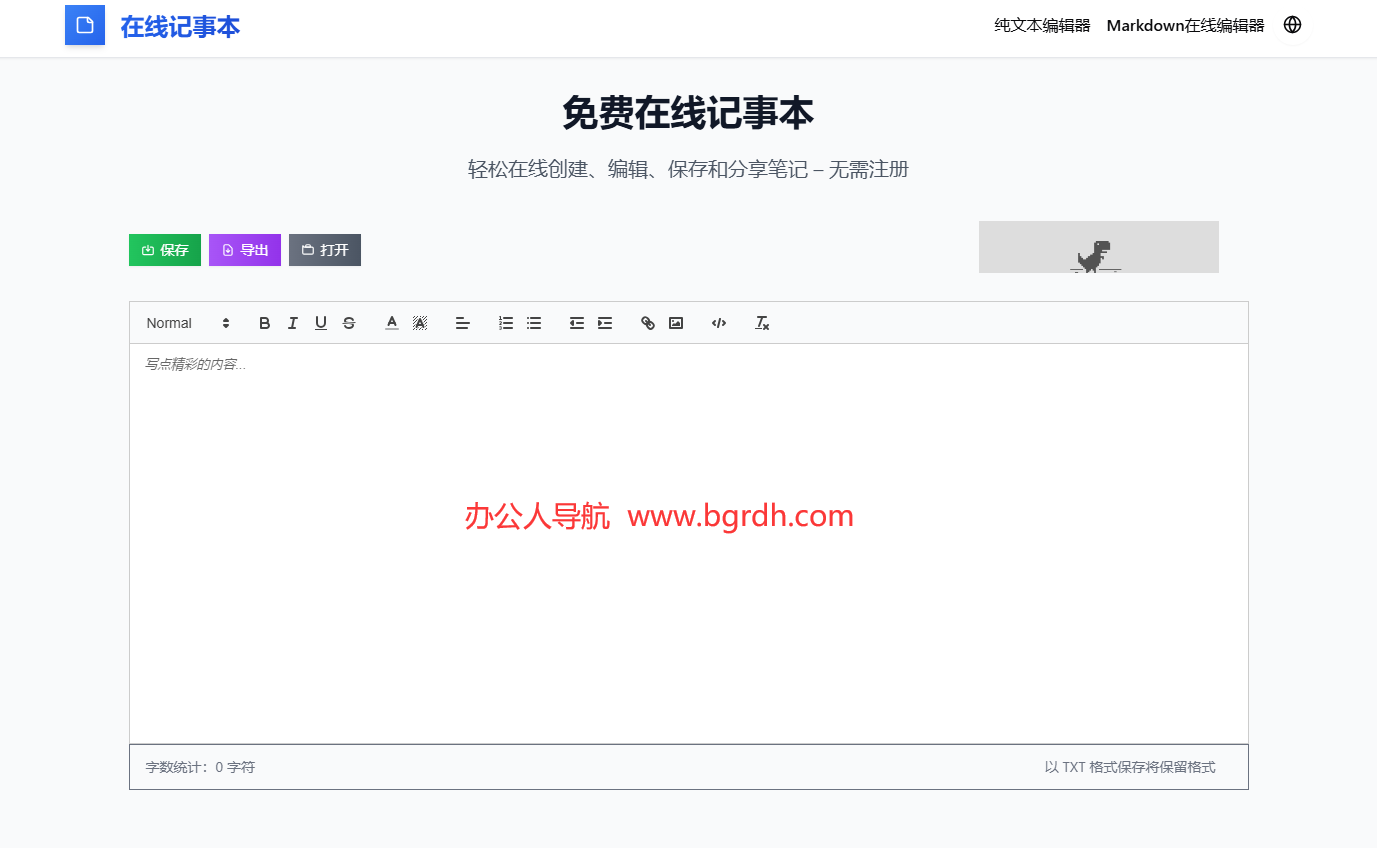Insert a code block

pos(718,322)
